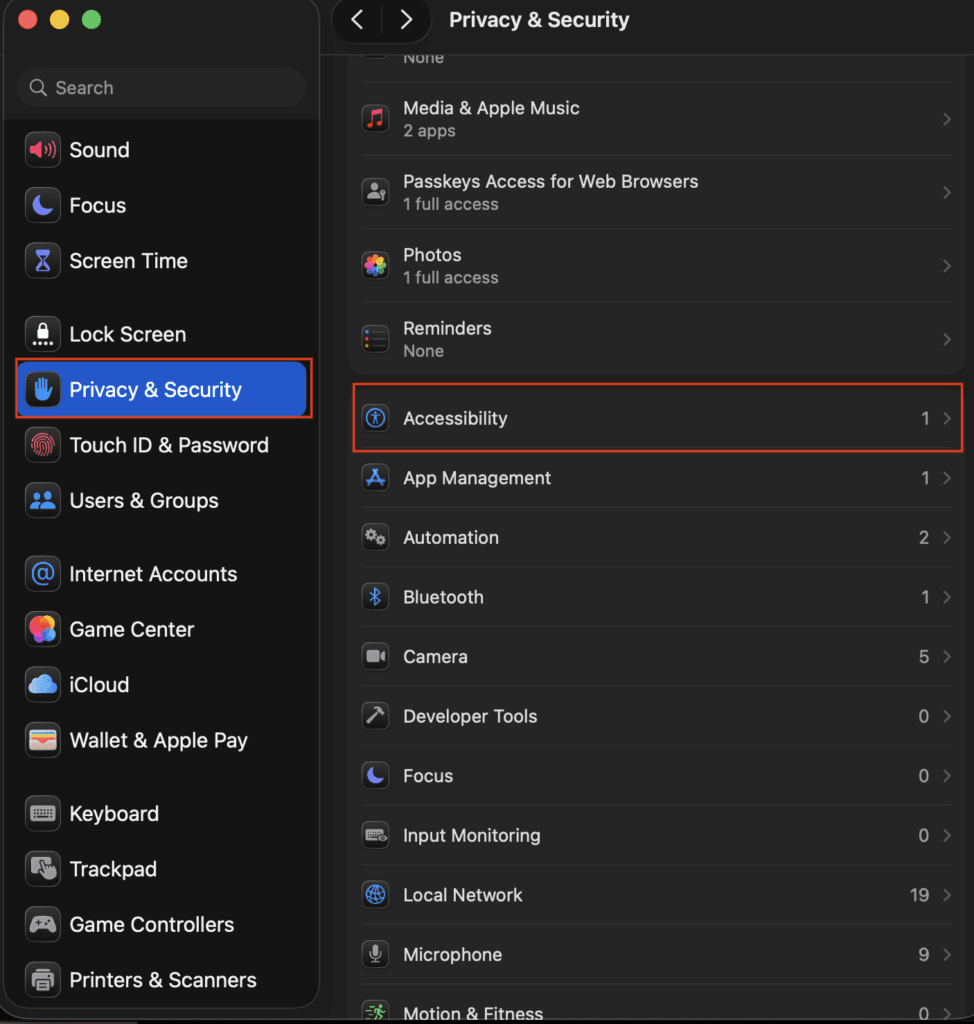974x1024 pixels.
Task: Open the Developer Tools row
Action: (x=657, y=716)
